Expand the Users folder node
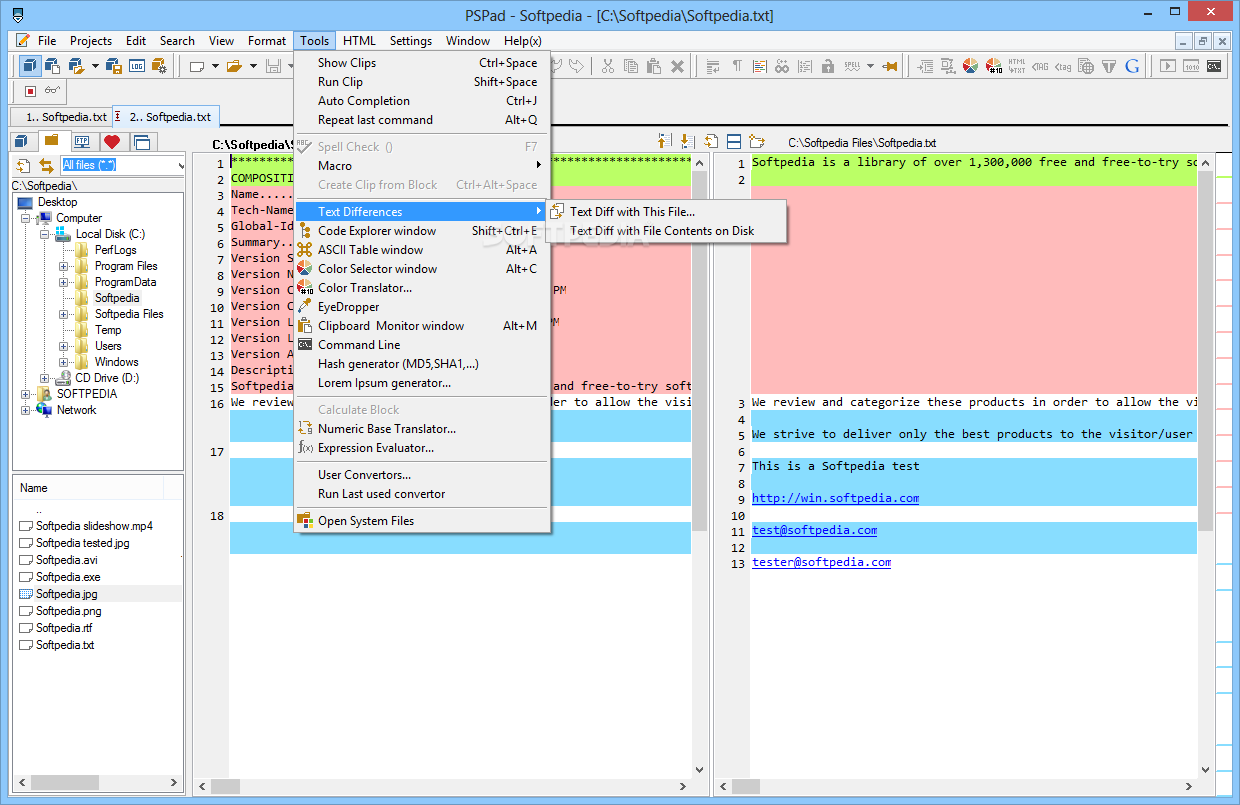This screenshot has width=1240, height=805. pos(63,346)
